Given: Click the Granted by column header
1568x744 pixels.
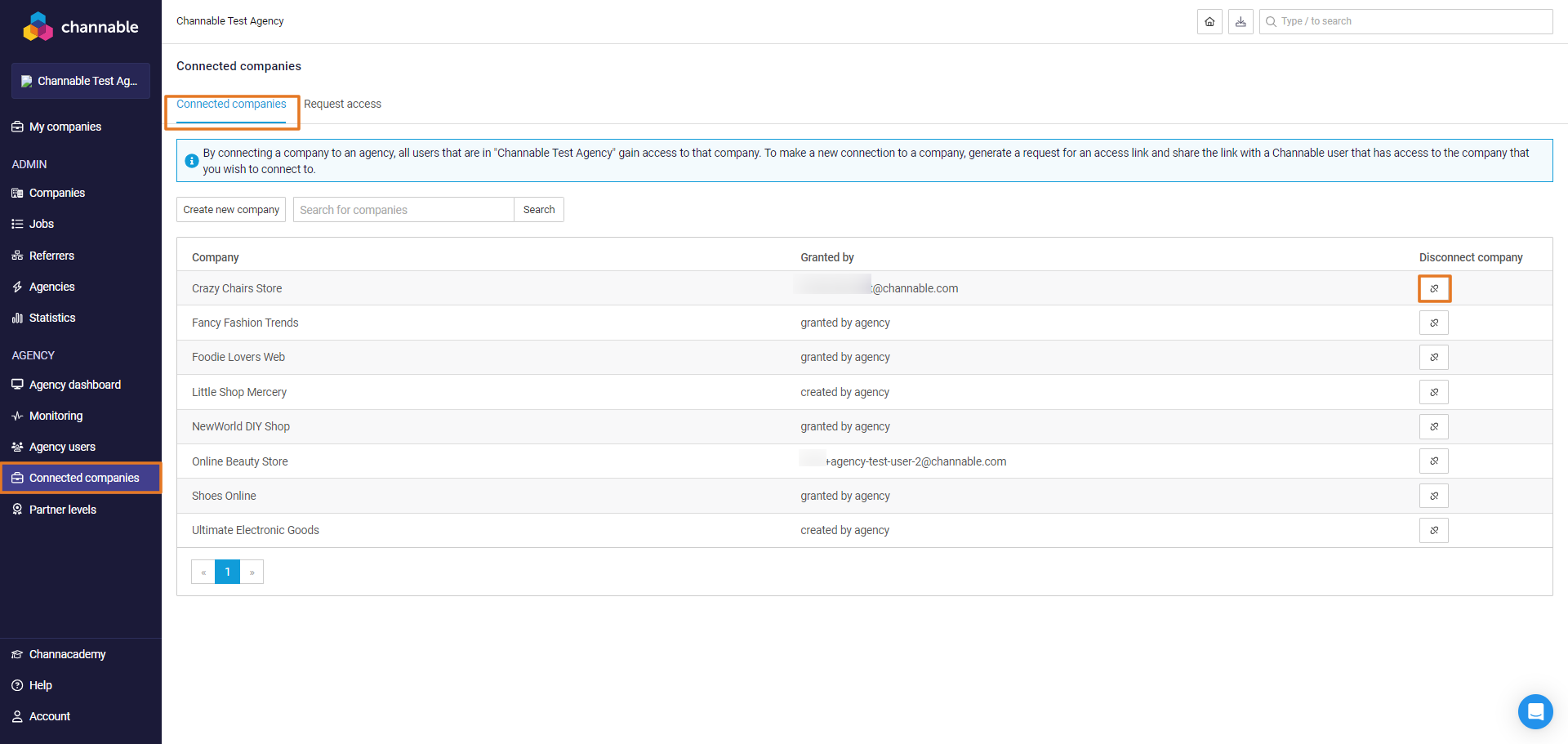Looking at the screenshot, I should (x=827, y=257).
